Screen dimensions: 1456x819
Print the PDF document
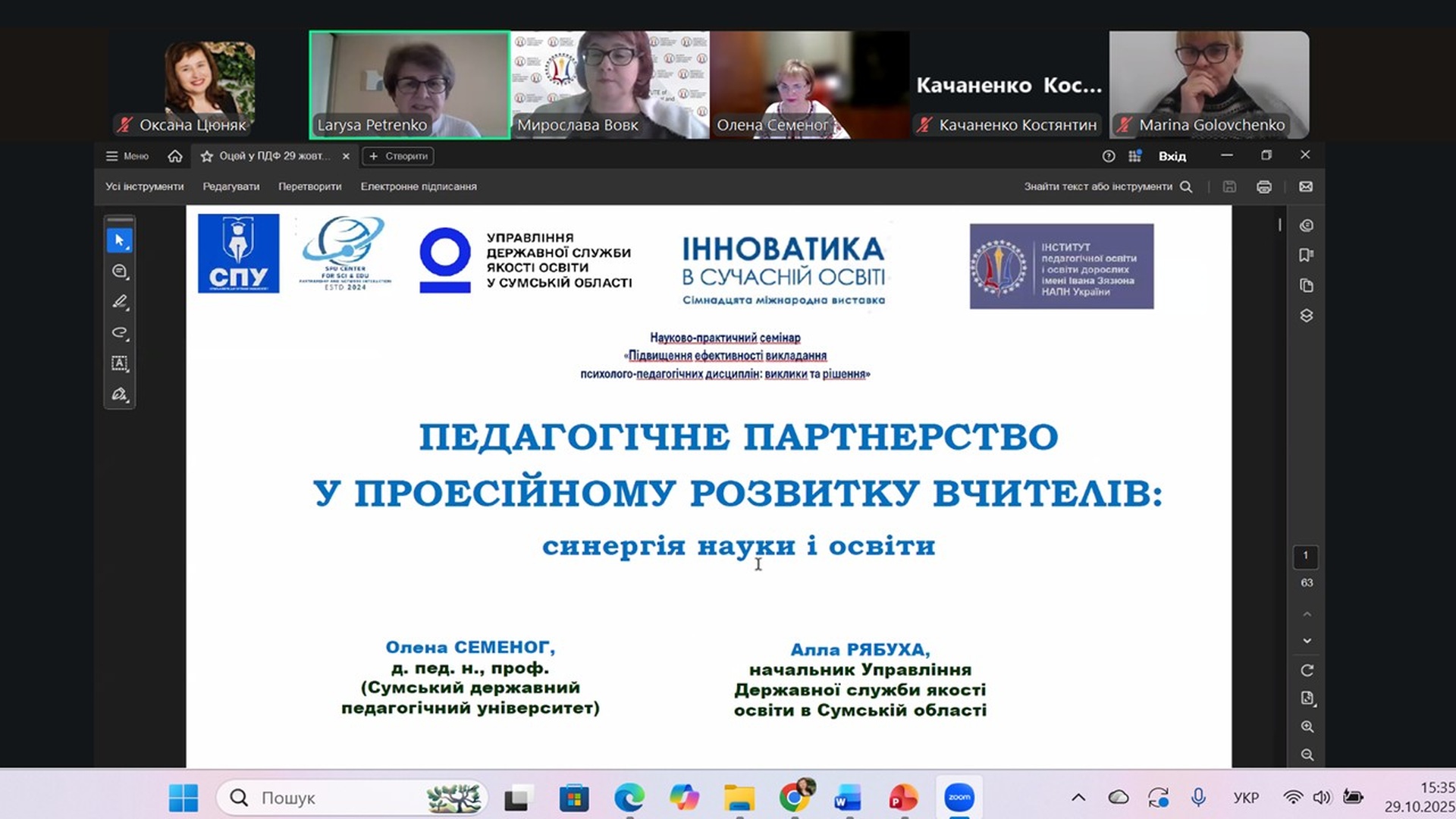(x=1263, y=187)
